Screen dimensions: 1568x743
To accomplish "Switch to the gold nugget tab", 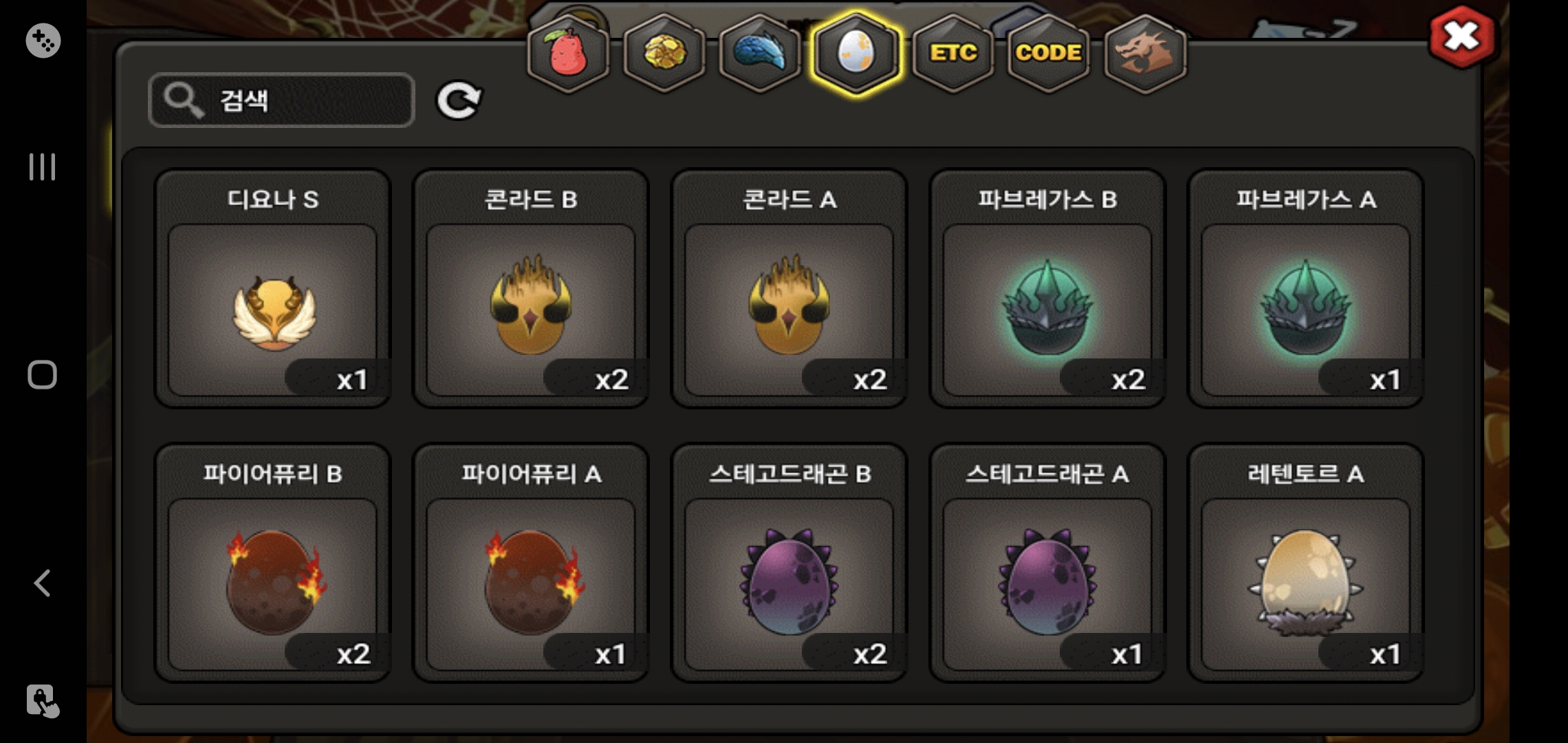I will (x=664, y=53).
